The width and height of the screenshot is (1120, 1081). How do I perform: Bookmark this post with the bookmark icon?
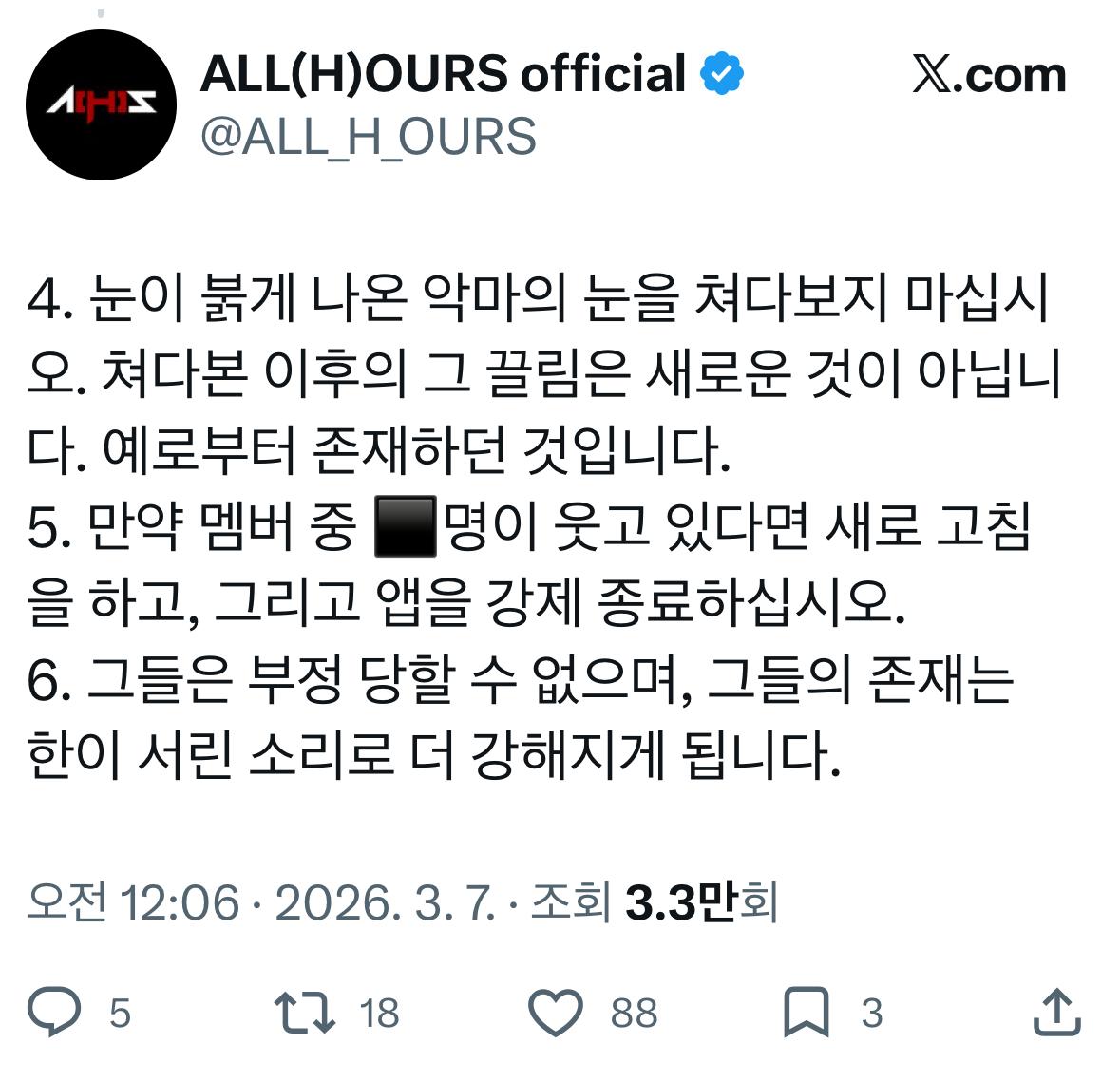pos(807,1012)
